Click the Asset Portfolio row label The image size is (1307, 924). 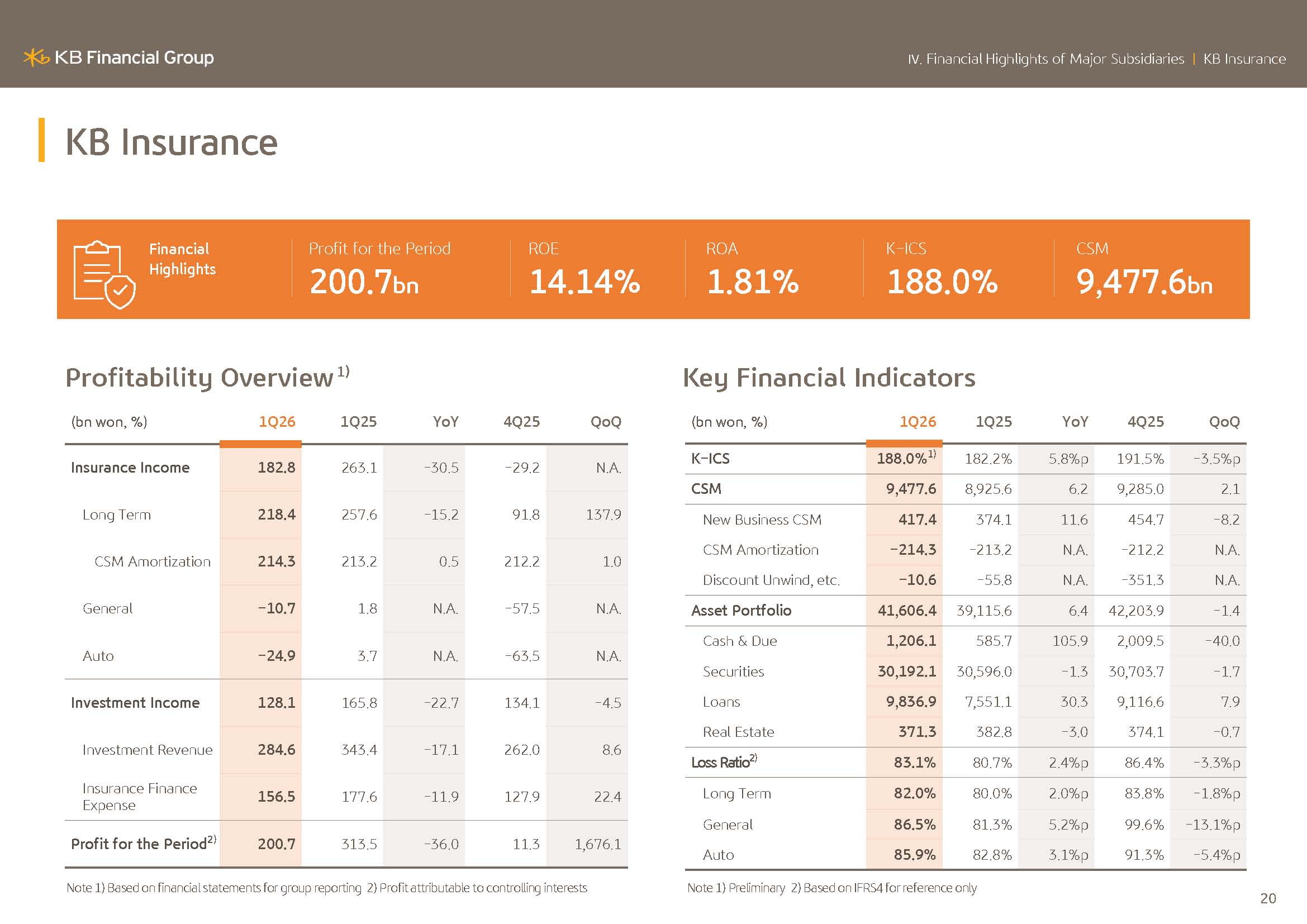pyautogui.click(x=741, y=611)
